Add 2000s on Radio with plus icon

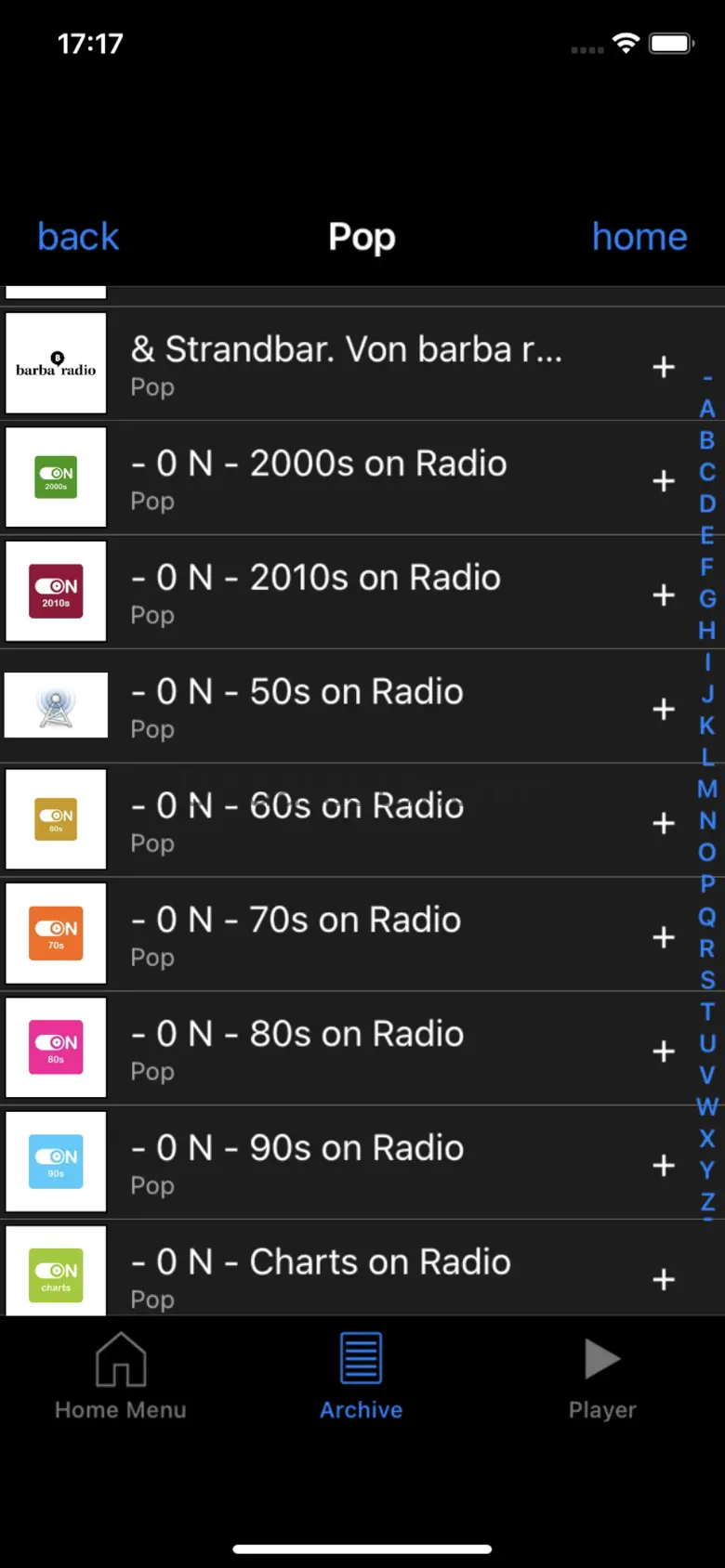click(664, 481)
